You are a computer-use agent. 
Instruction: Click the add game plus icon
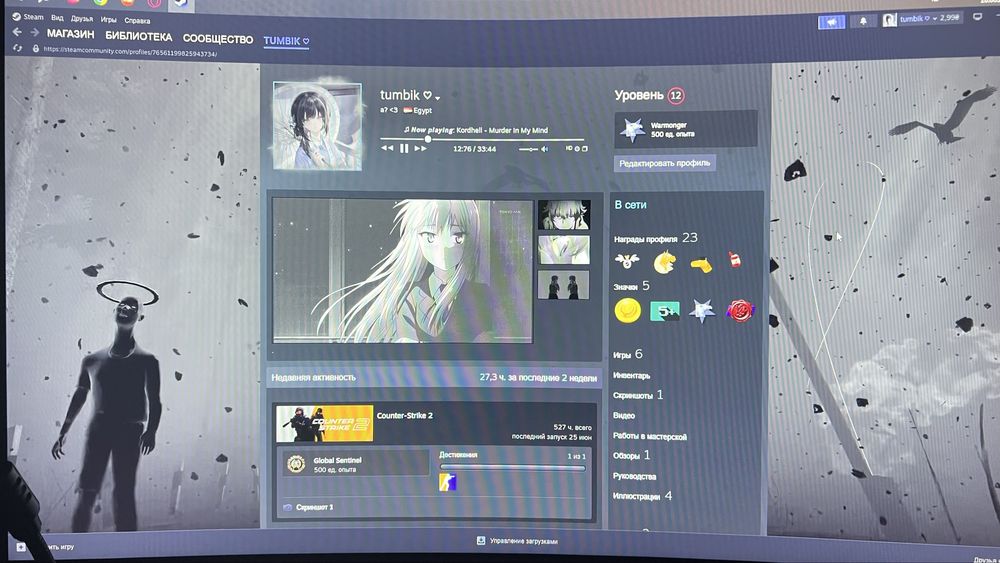point(21,547)
